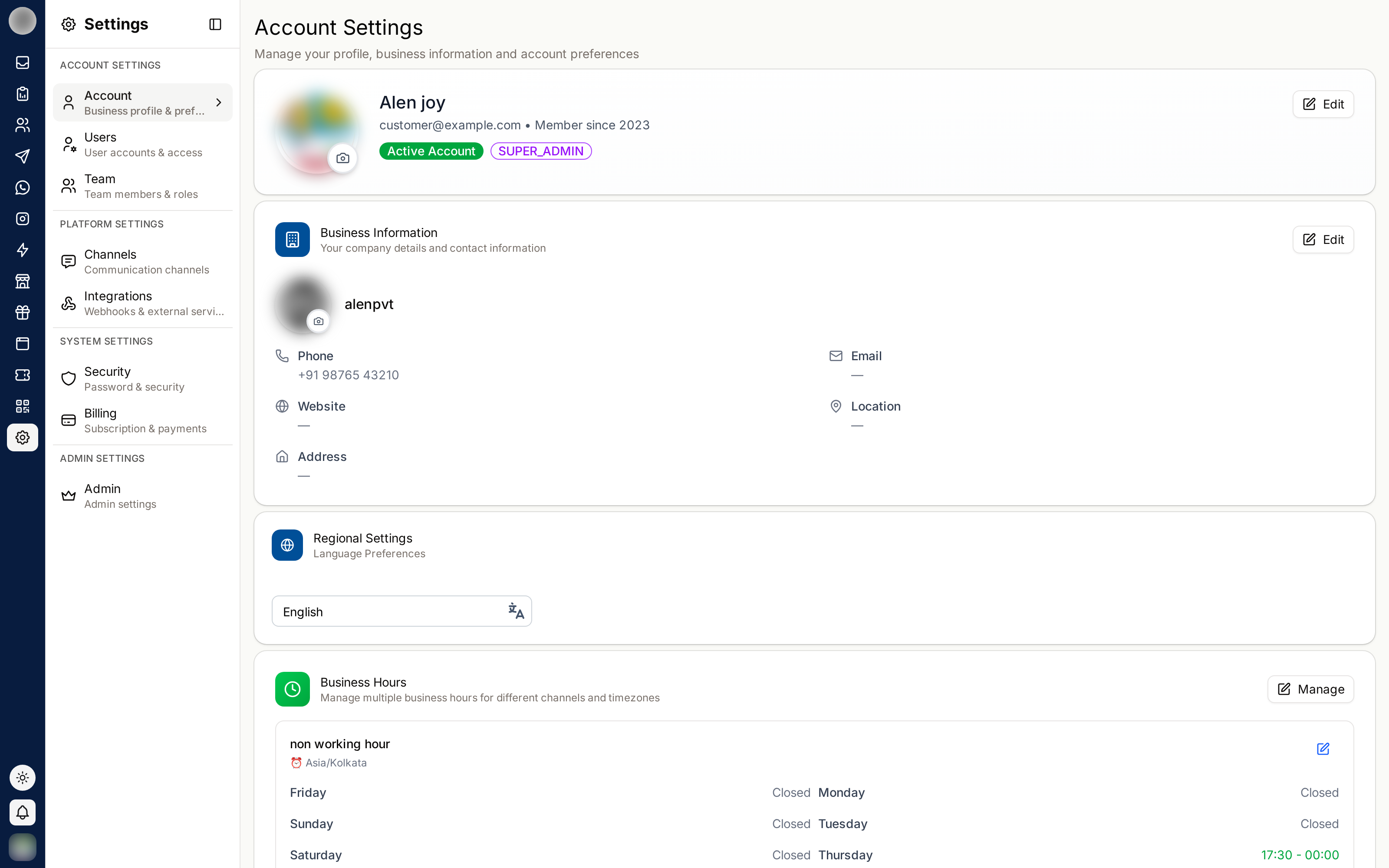This screenshot has width=1389, height=868.
Task: Click the Regional Settings globe icon
Action: [x=287, y=545]
